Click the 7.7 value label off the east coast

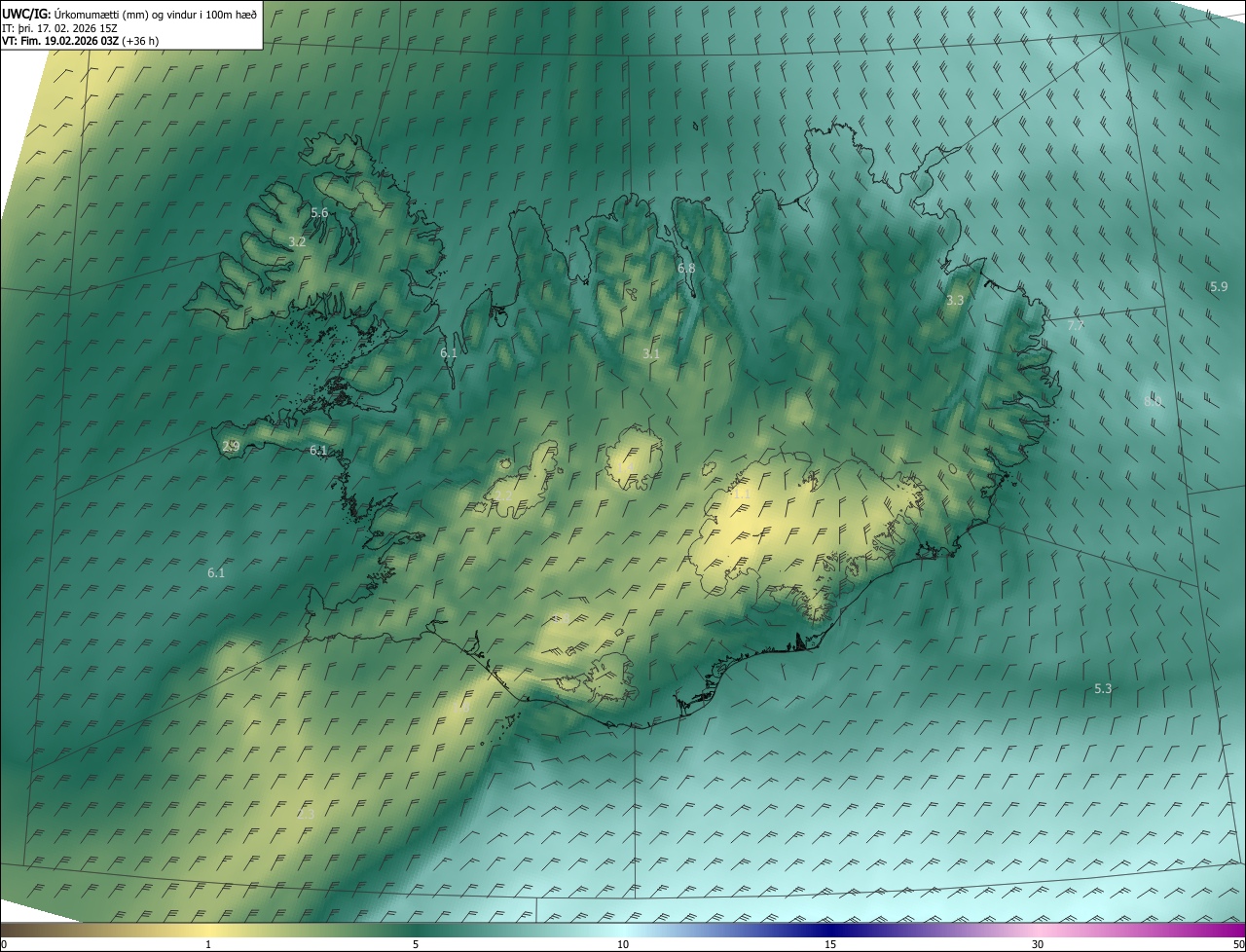coord(1076,325)
